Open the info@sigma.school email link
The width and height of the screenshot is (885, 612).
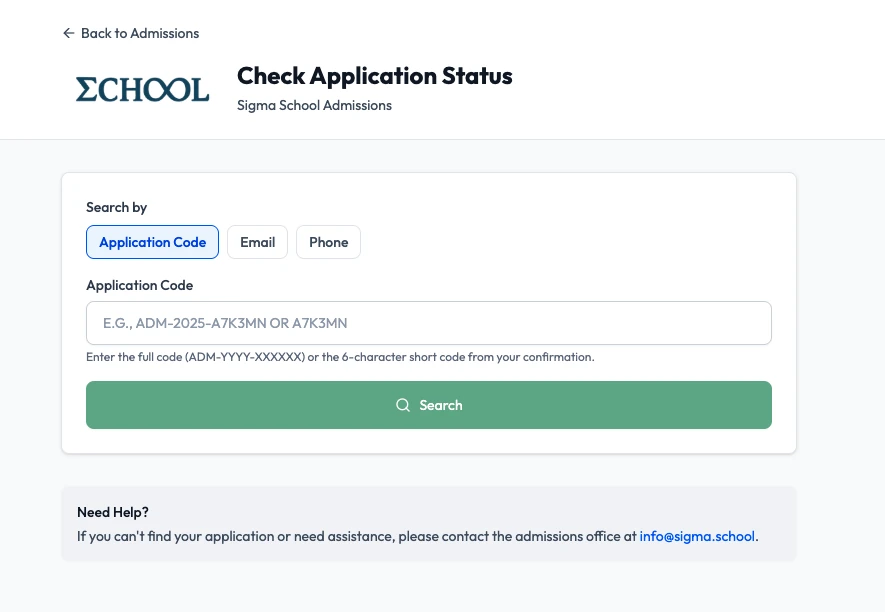pyautogui.click(x=697, y=536)
